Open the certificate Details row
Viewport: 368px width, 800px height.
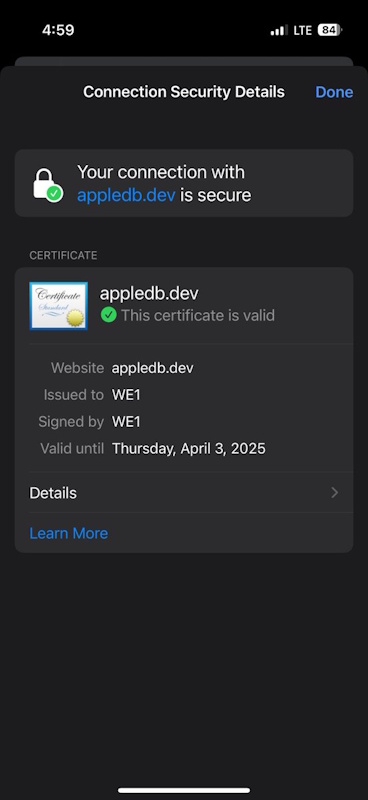coord(184,493)
